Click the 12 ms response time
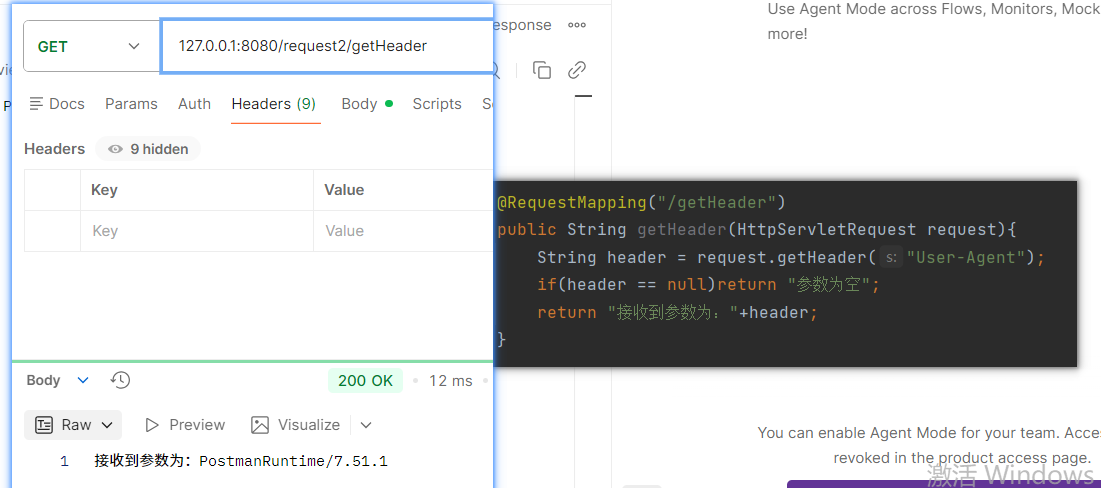Viewport: 1101px width, 488px height. point(451,381)
